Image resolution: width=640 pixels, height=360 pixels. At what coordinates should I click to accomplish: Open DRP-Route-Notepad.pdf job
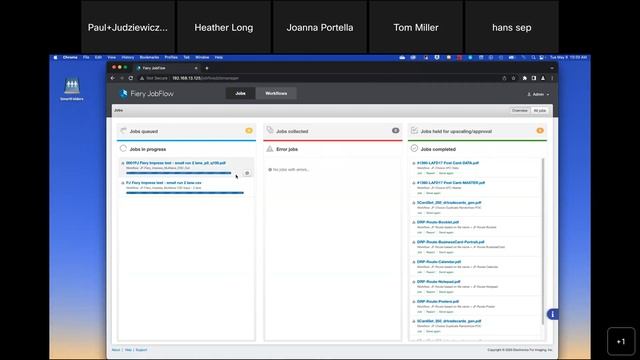(x=438, y=282)
